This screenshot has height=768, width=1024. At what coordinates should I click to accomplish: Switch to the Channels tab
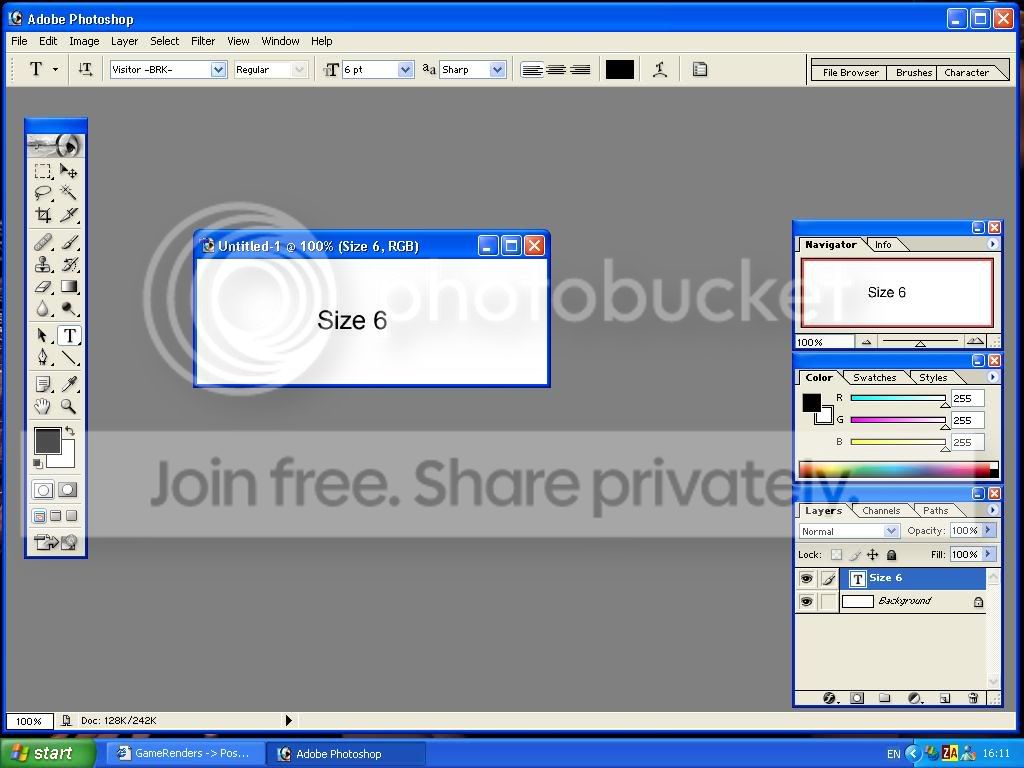click(880, 511)
